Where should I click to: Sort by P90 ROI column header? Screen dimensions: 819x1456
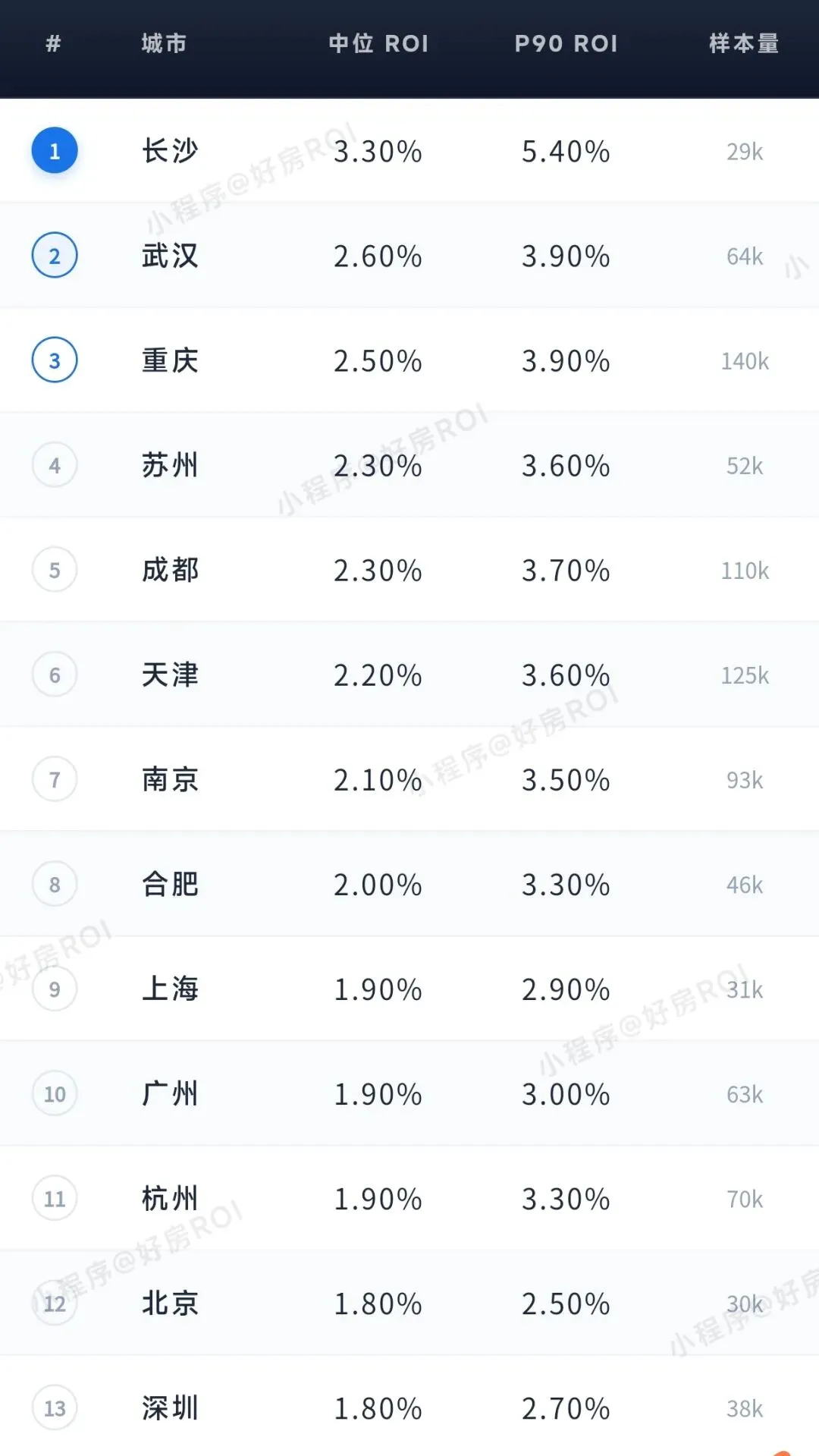tap(566, 43)
